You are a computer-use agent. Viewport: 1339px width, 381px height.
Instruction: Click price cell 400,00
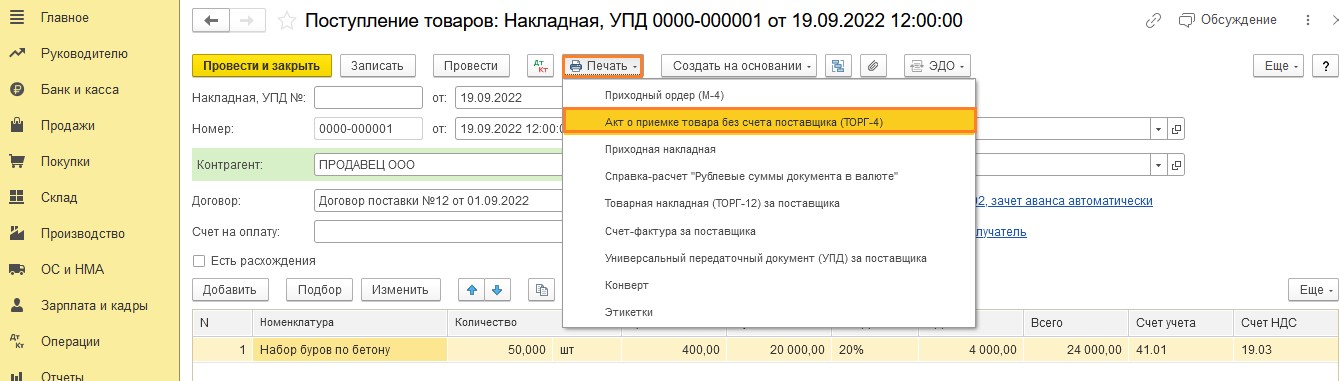(674, 349)
